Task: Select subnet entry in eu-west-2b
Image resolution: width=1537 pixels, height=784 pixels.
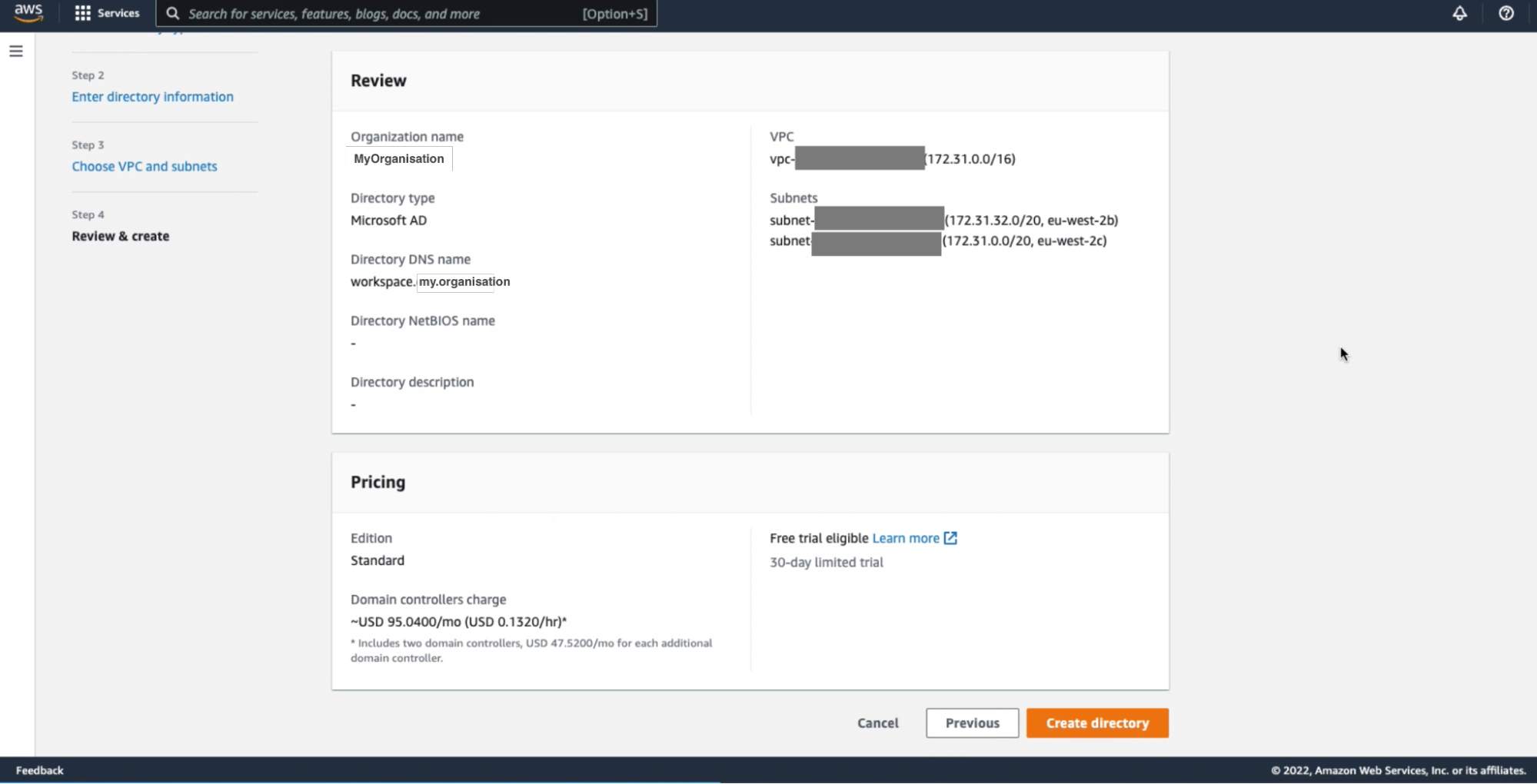Action: (x=944, y=221)
